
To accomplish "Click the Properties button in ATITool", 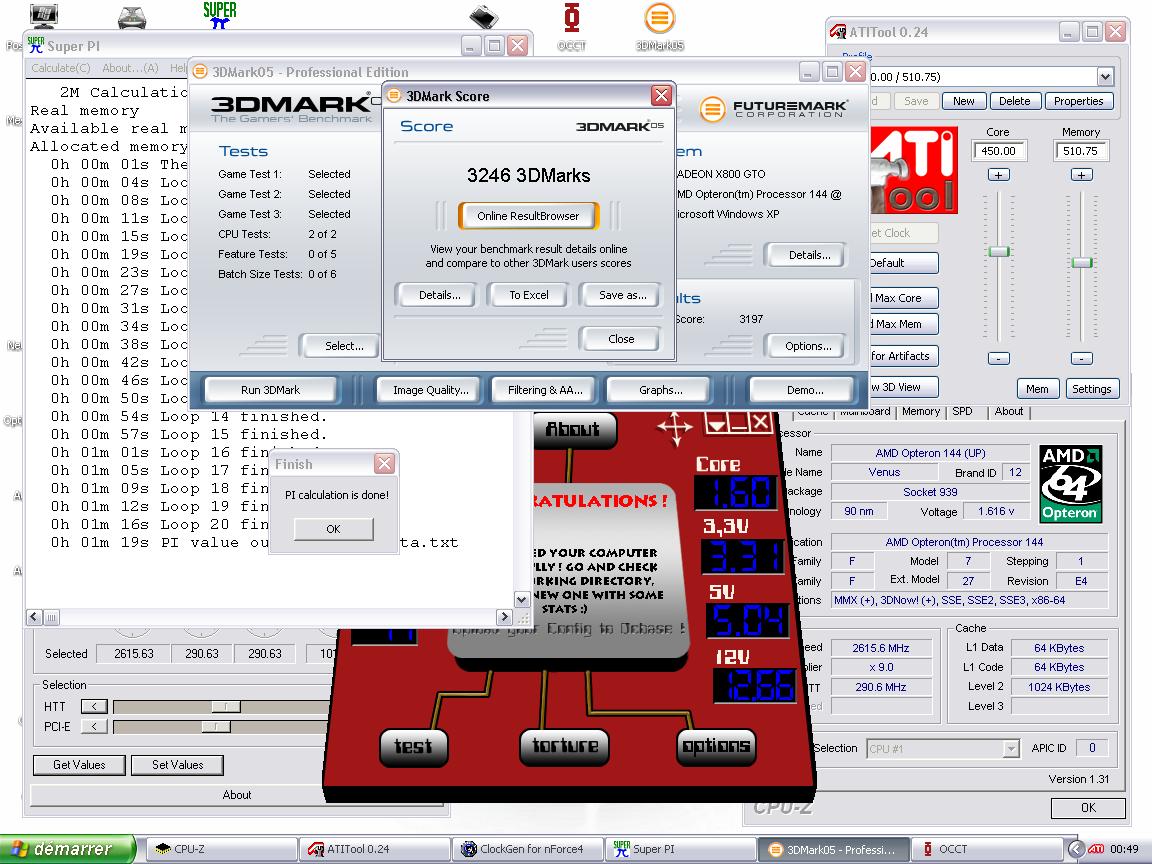I will 1079,101.
